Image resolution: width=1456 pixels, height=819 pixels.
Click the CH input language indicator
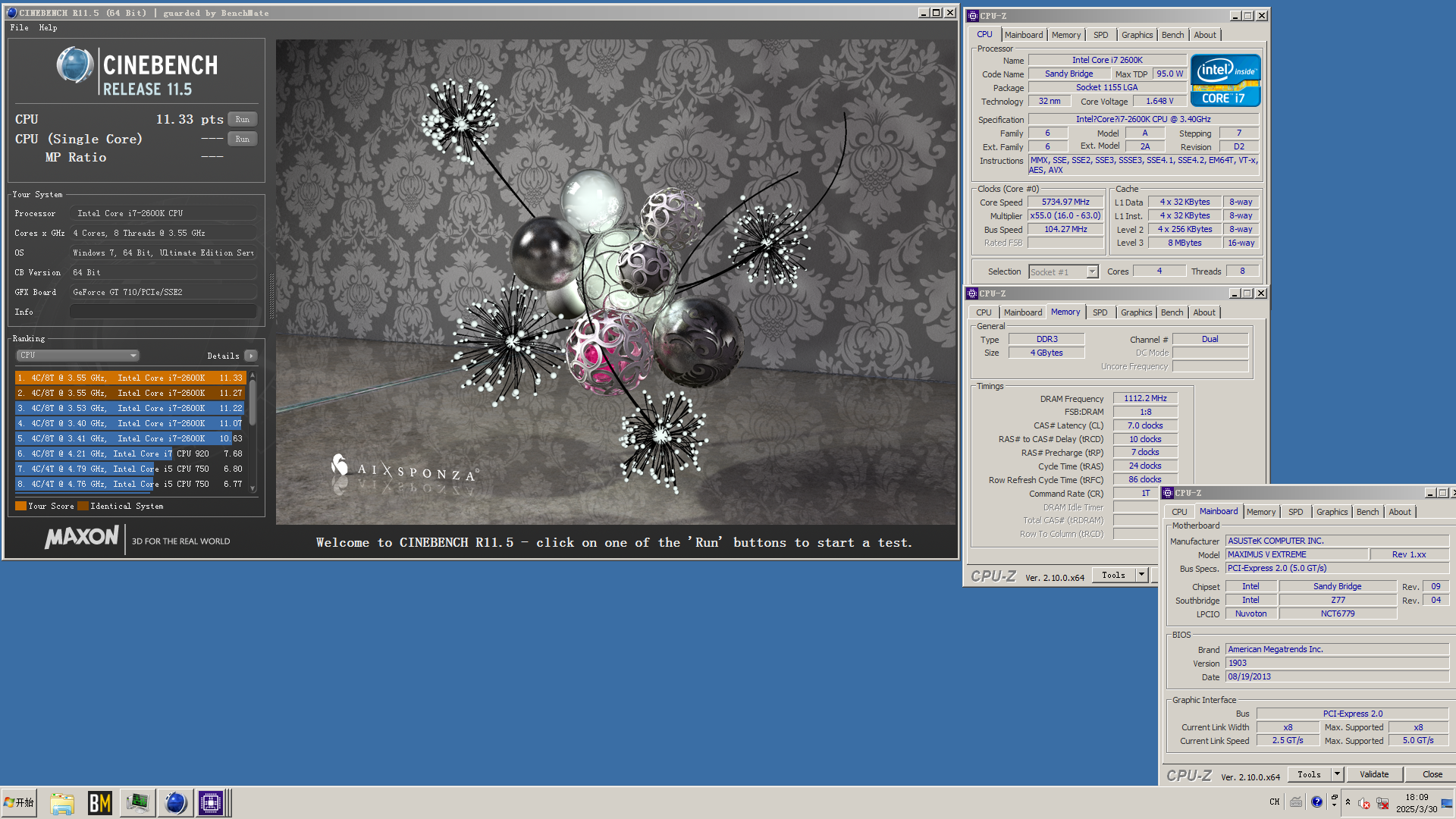pyautogui.click(x=1274, y=802)
